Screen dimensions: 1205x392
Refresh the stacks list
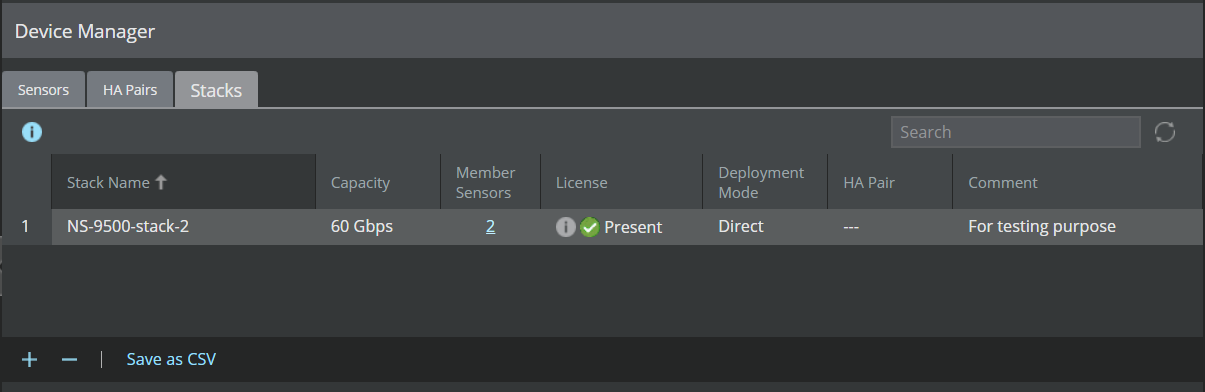point(1165,132)
